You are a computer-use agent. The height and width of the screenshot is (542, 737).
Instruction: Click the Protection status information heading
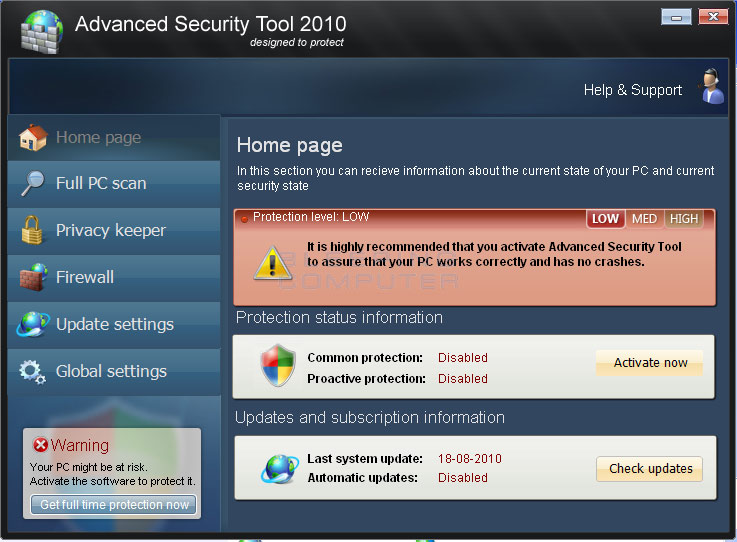coord(339,317)
